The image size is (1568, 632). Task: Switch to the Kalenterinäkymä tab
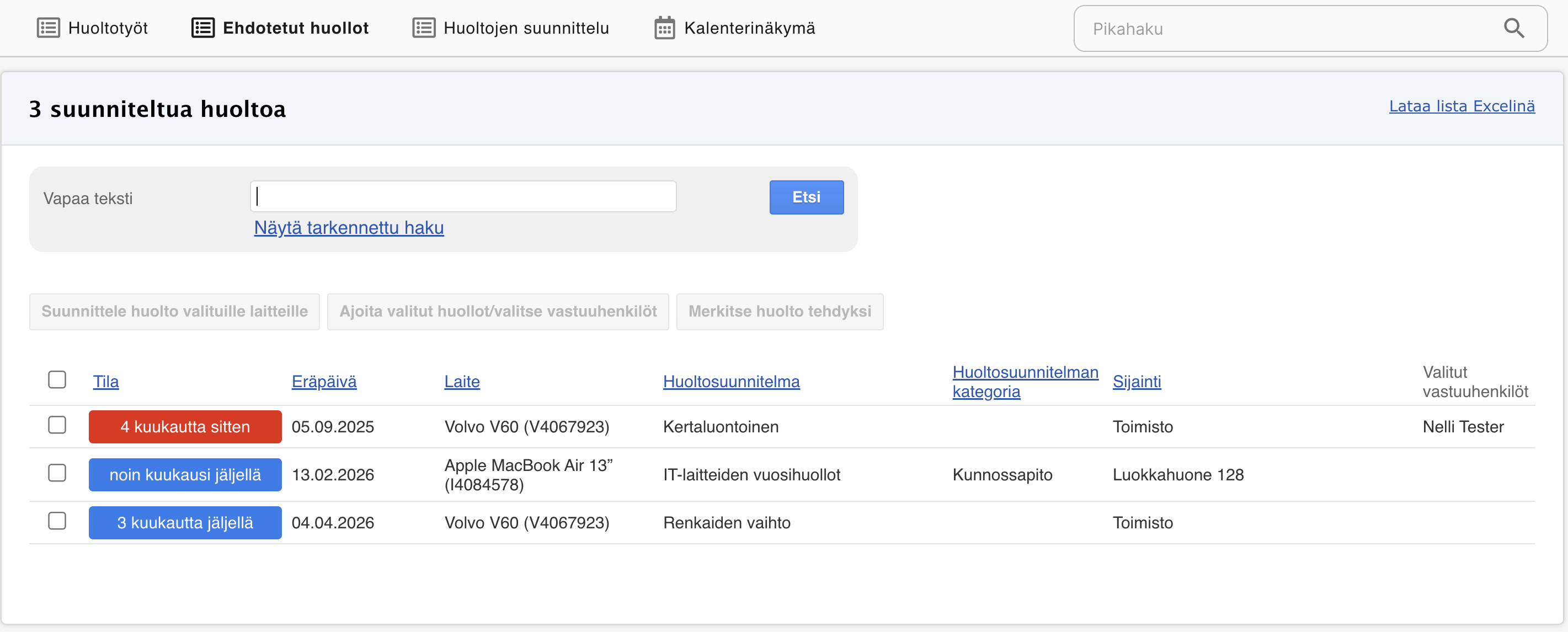coord(749,28)
